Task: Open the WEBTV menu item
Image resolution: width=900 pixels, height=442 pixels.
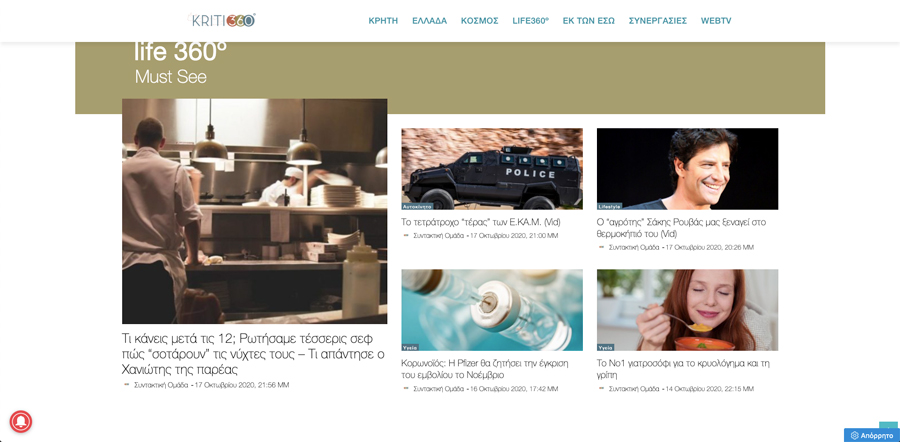Action: 716,21
